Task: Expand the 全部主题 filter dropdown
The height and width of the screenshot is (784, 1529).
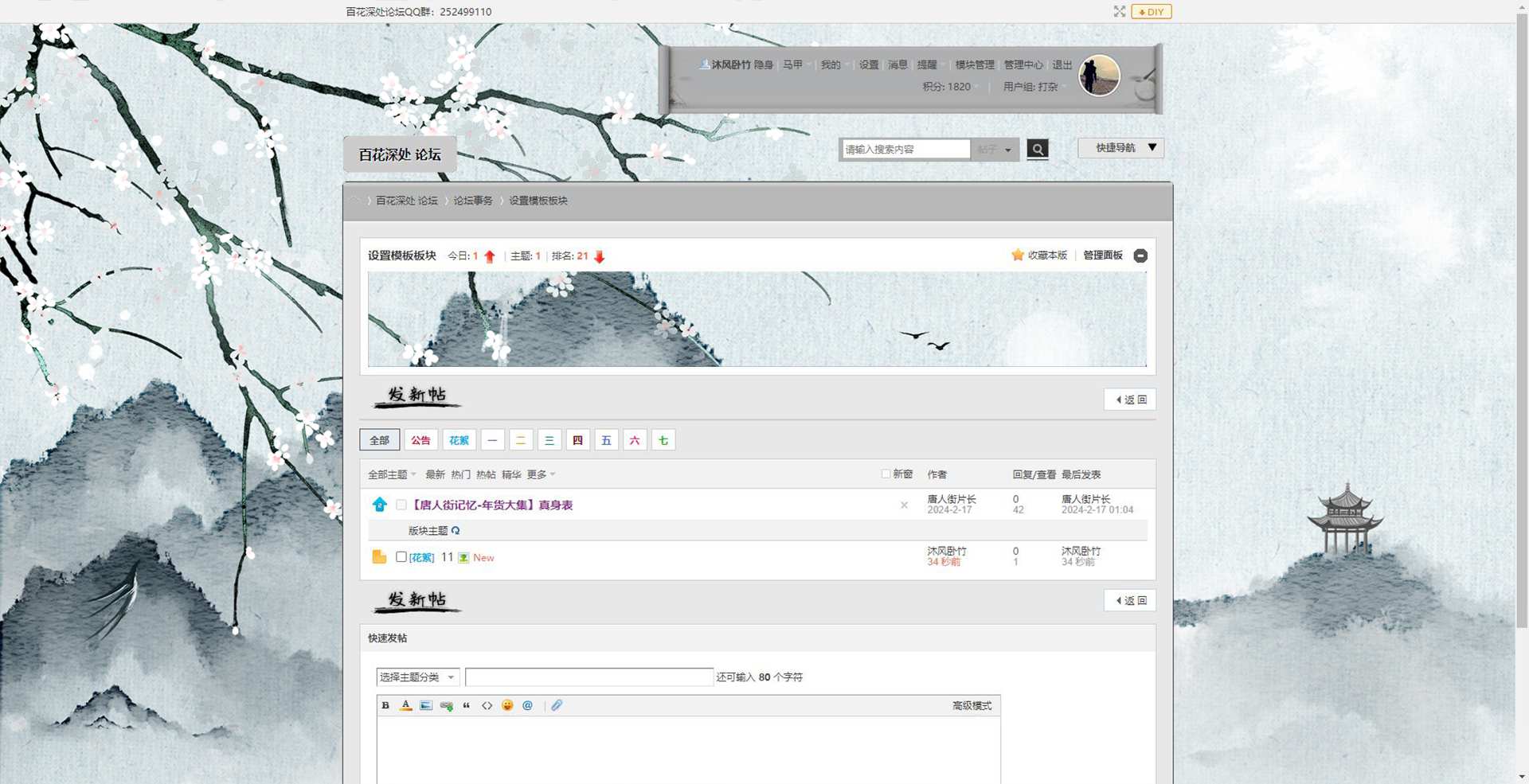Action: 392,474
